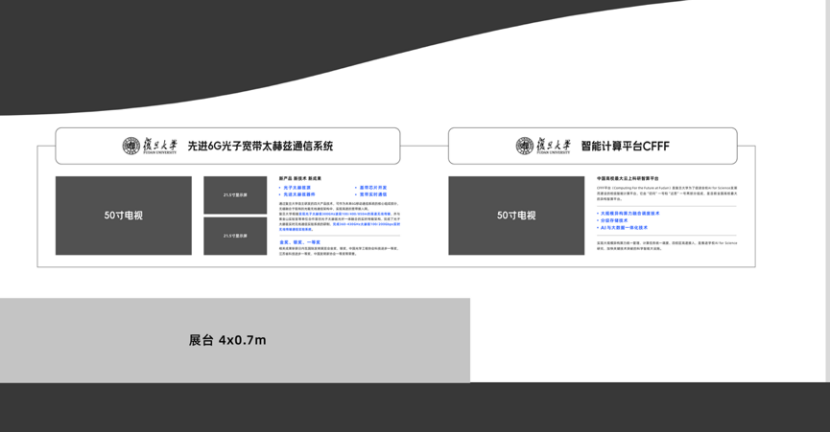This screenshot has width=830, height=432.
Task: Click the bullet 'AI与大数据一体化技术'
Action: [x=622, y=228]
